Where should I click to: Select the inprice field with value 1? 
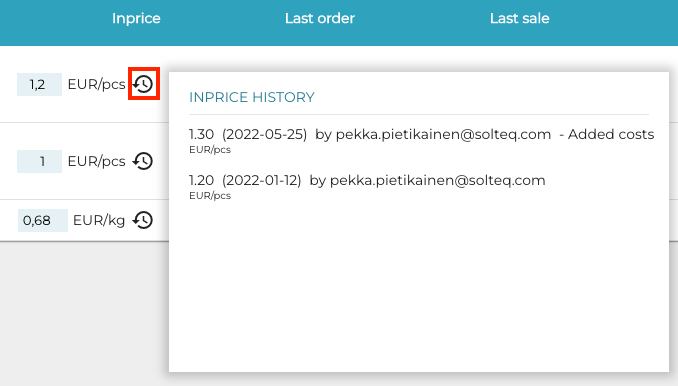click(x=39, y=161)
